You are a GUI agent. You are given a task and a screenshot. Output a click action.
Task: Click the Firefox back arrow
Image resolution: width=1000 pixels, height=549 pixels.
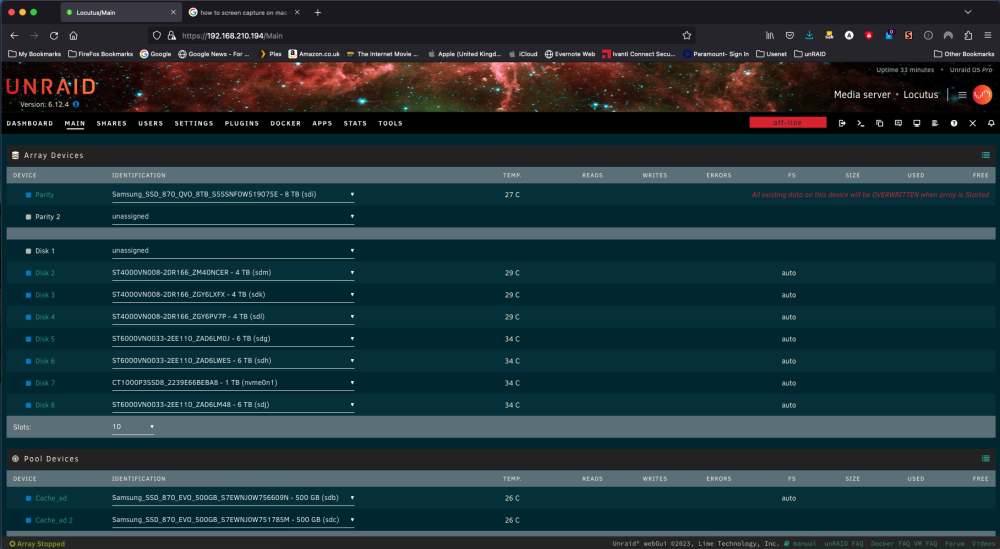[x=14, y=36]
